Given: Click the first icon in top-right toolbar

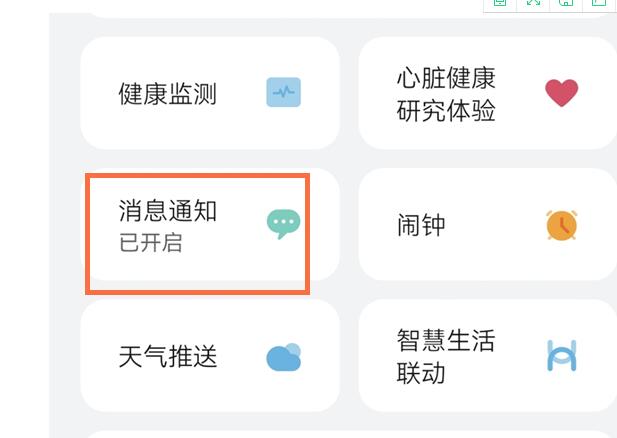Looking at the screenshot, I should pyautogui.click(x=500, y=4).
